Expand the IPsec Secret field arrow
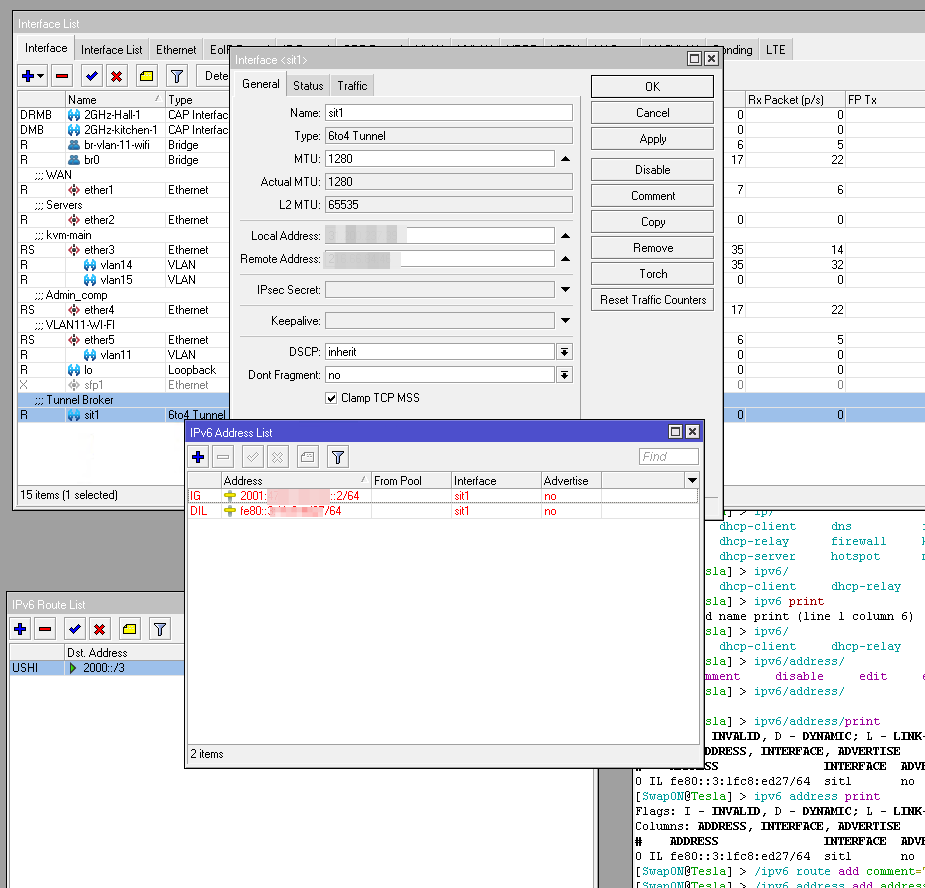The image size is (925, 888). (565, 290)
